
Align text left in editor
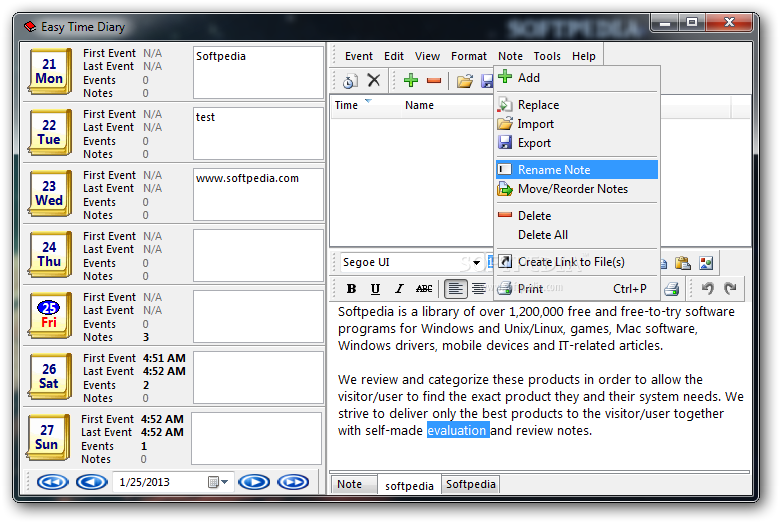455,289
